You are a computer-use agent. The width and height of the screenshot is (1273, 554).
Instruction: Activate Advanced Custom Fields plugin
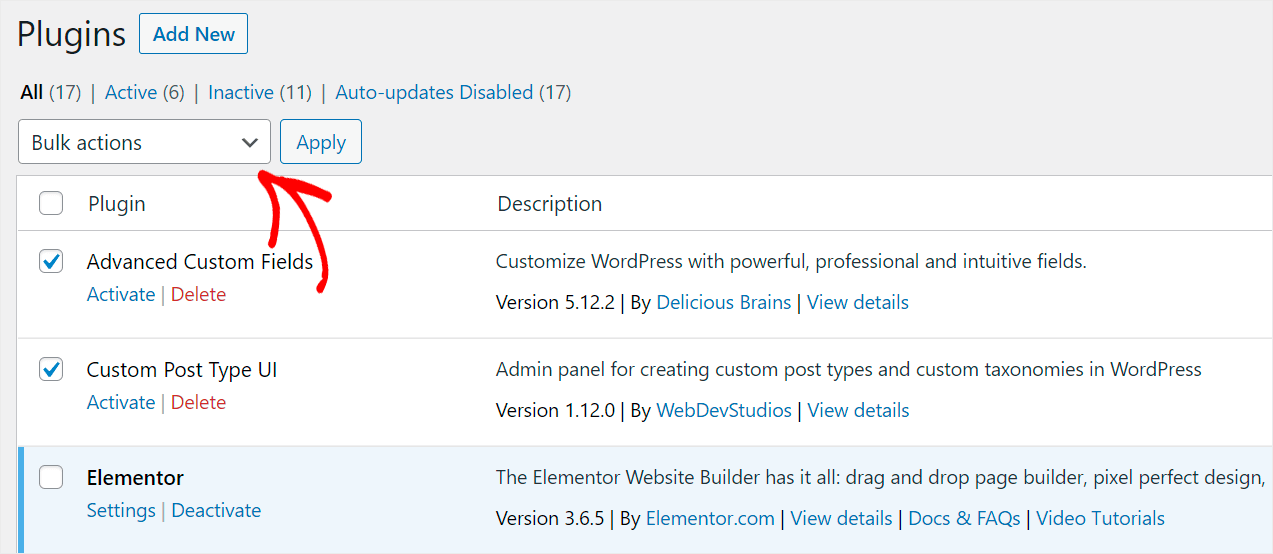(121, 294)
